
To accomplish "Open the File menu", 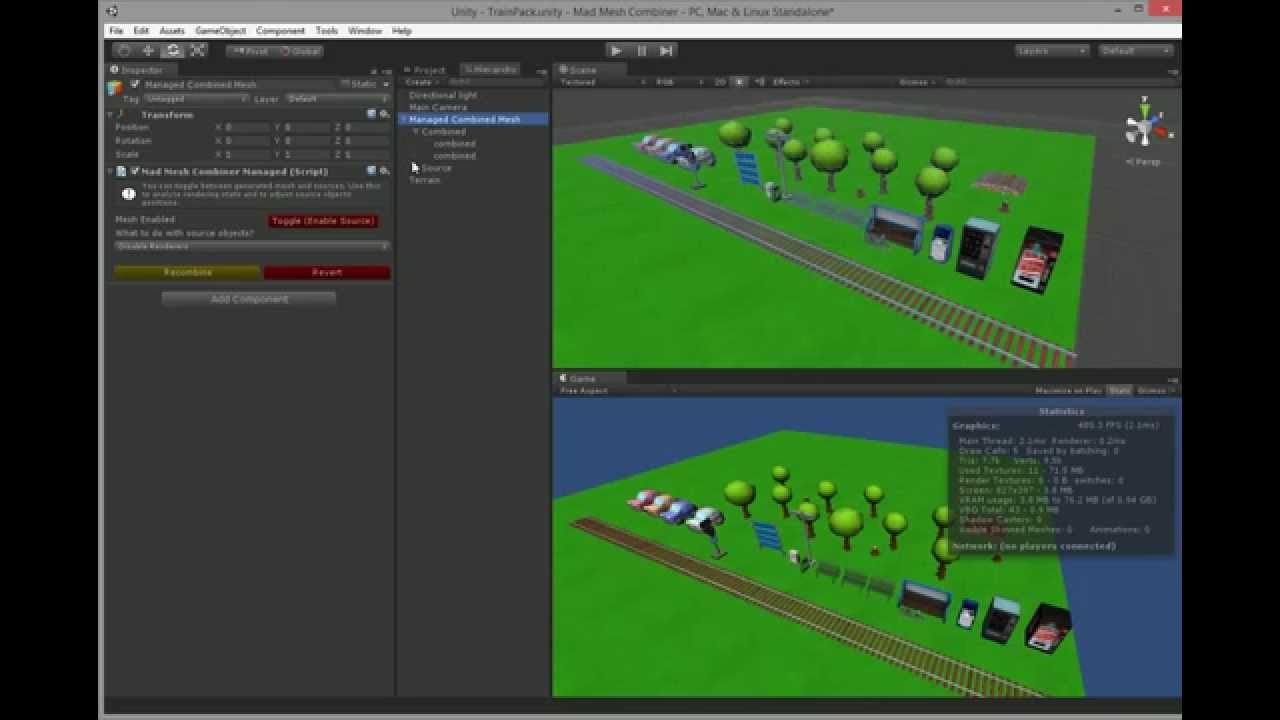I will [x=116, y=31].
